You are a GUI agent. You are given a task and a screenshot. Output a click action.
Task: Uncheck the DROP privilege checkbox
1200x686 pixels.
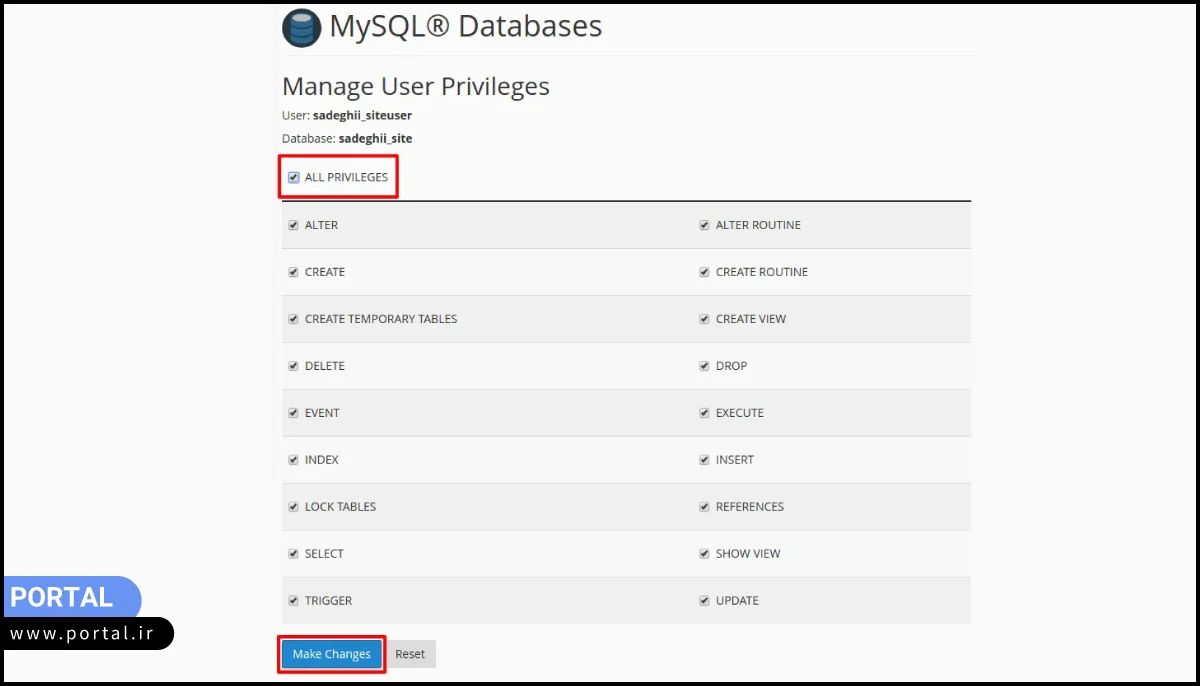(x=705, y=366)
